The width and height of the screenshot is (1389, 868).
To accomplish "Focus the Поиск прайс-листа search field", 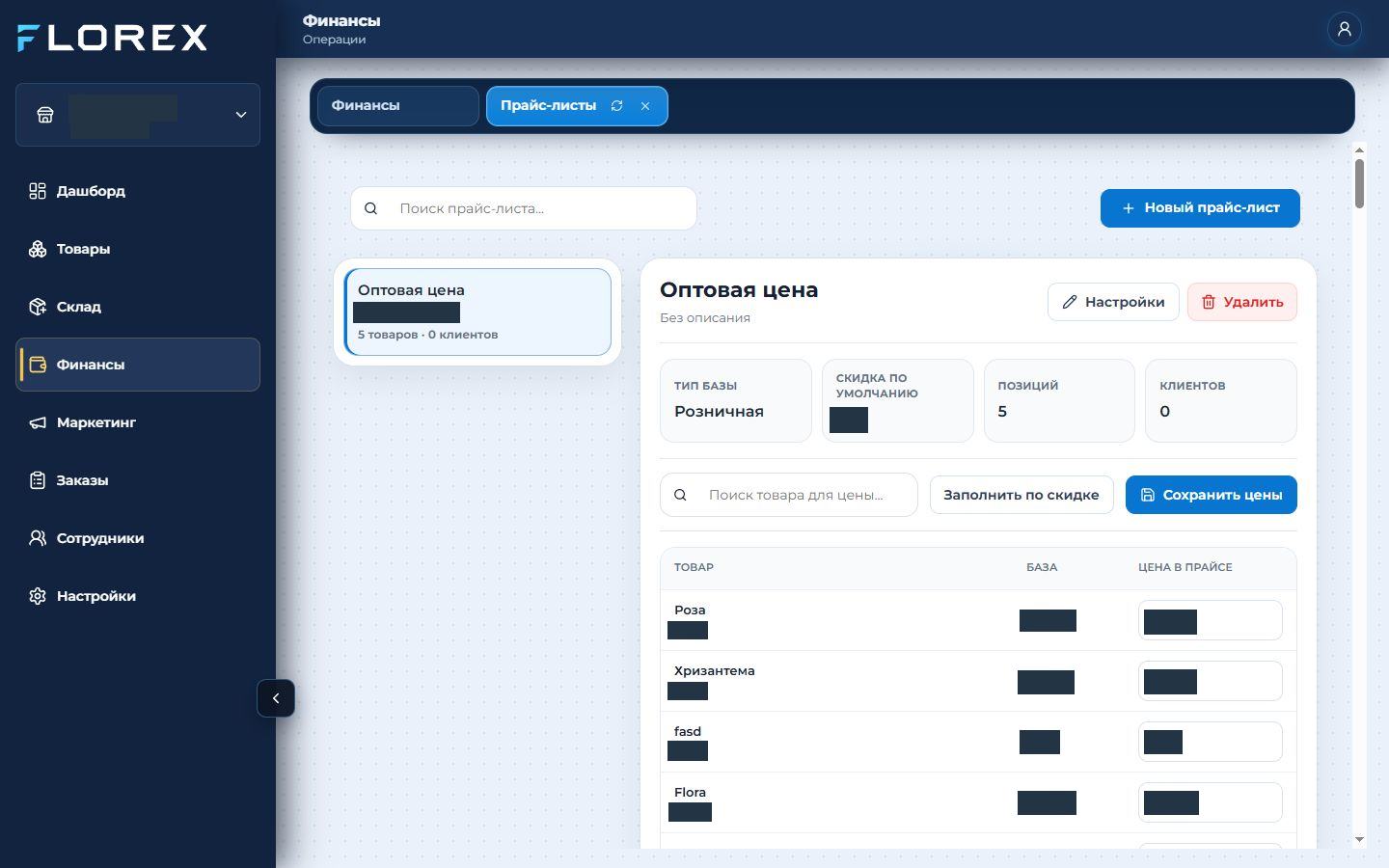I will coord(524,208).
